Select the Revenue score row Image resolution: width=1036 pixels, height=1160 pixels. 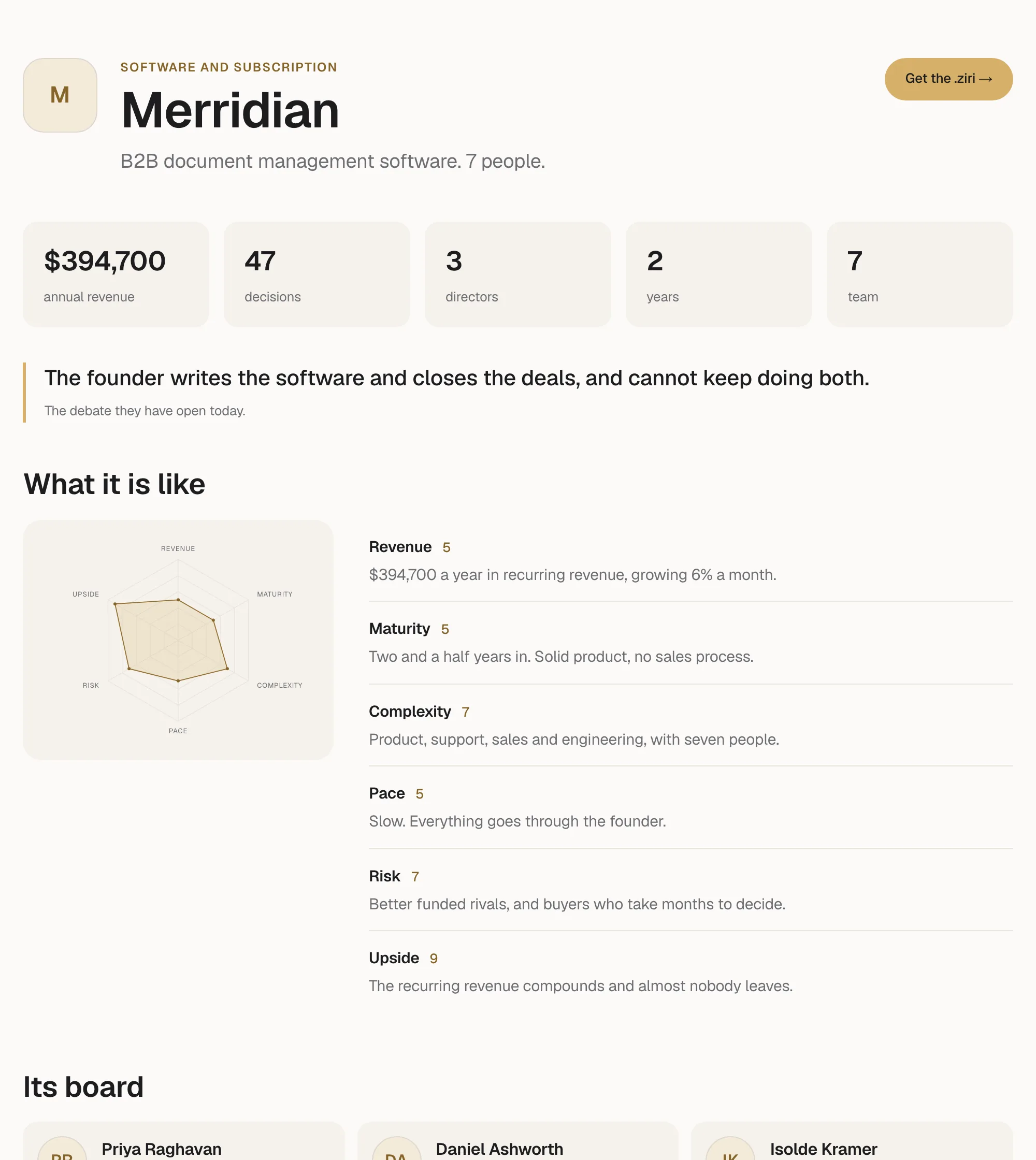691,561
